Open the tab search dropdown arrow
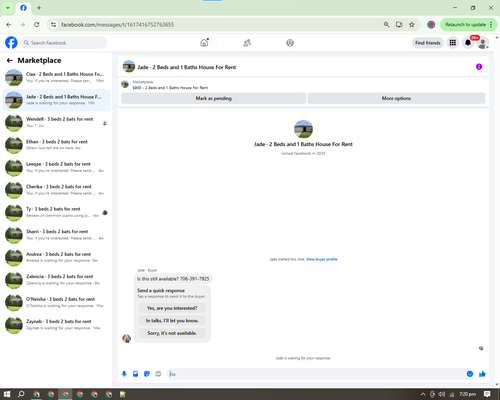The image size is (500, 400). (x=8, y=8)
